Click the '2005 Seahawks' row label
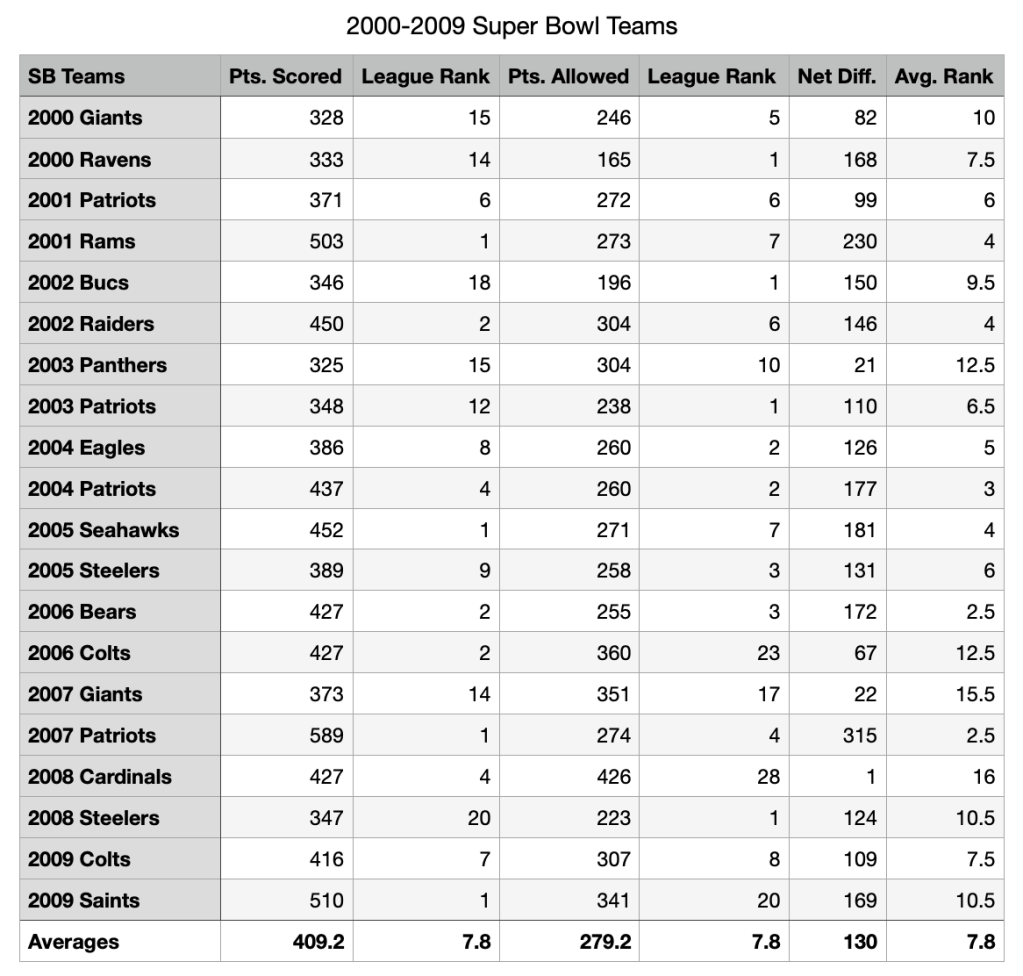Viewport: 1023px width, 976px height. click(x=103, y=530)
